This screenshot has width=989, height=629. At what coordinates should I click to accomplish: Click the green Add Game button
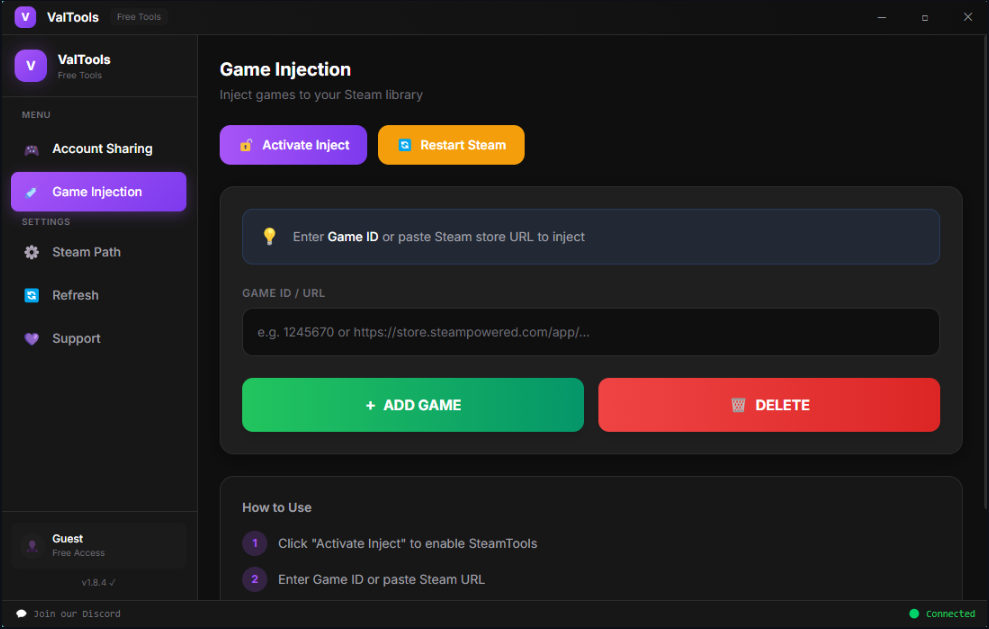tap(412, 404)
